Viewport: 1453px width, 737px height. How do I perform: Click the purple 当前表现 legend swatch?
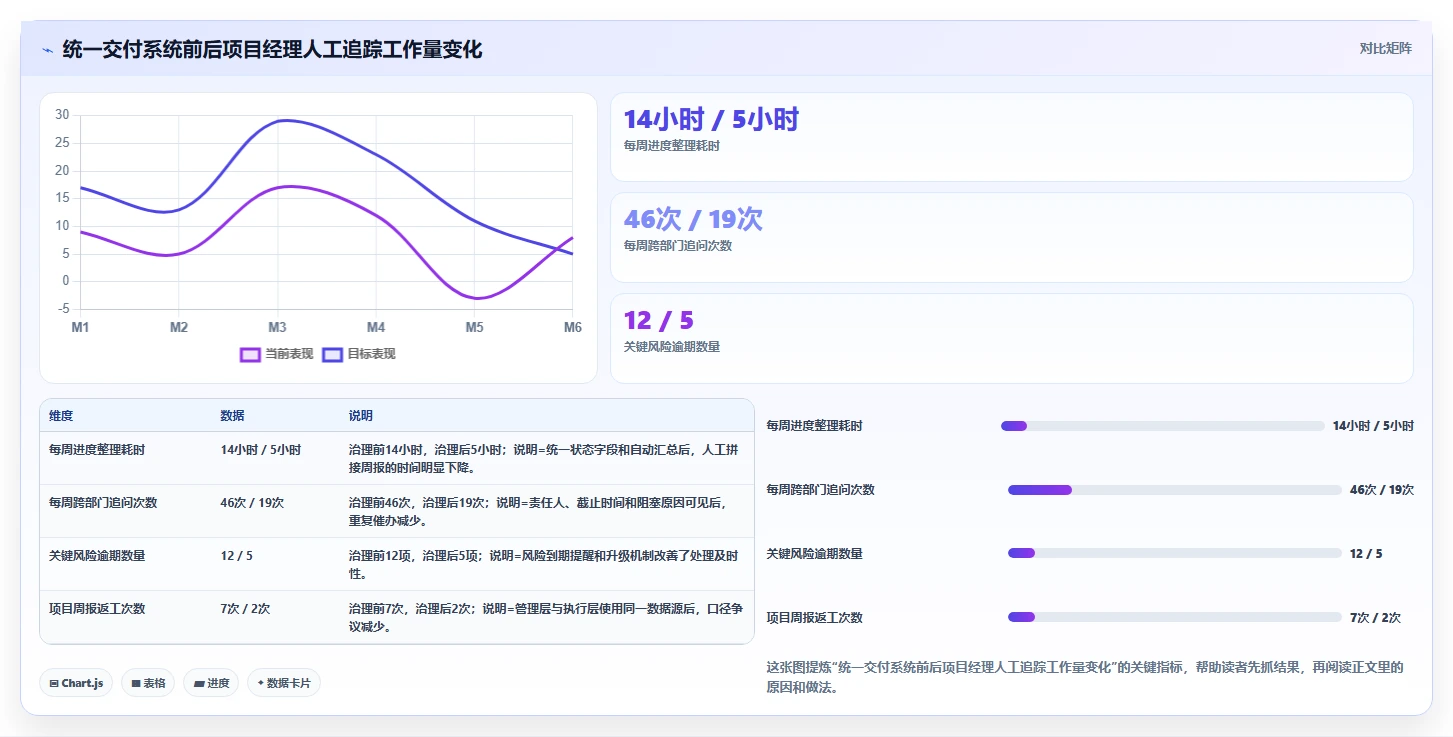click(x=250, y=354)
